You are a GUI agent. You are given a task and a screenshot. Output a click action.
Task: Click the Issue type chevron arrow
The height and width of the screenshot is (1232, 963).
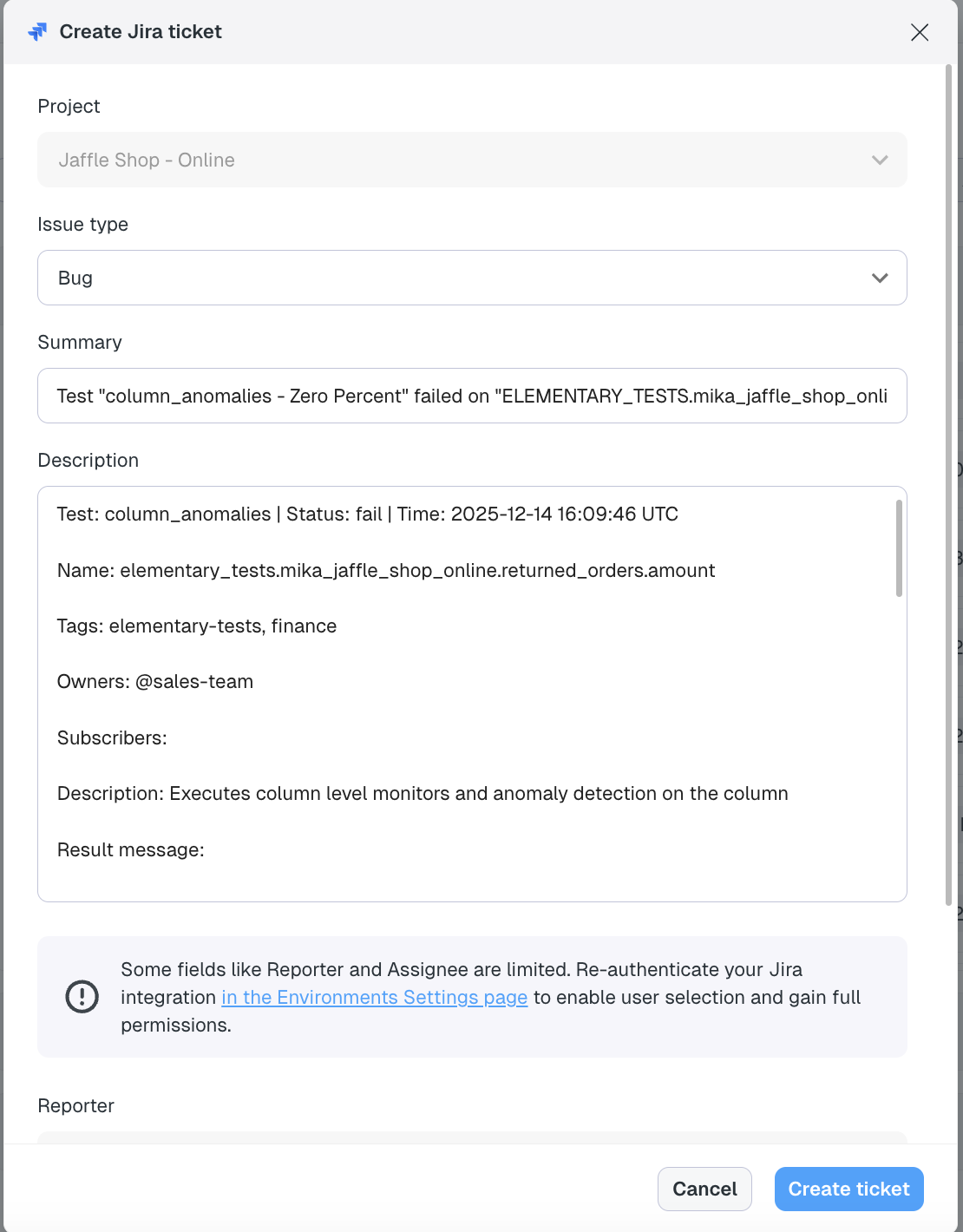880,278
